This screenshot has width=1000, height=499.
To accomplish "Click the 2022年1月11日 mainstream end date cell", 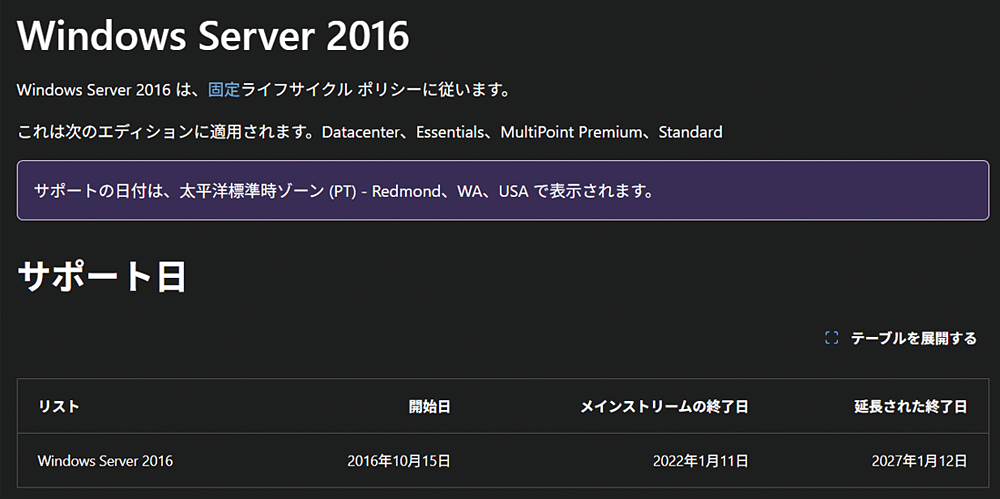I will [x=700, y=461].
